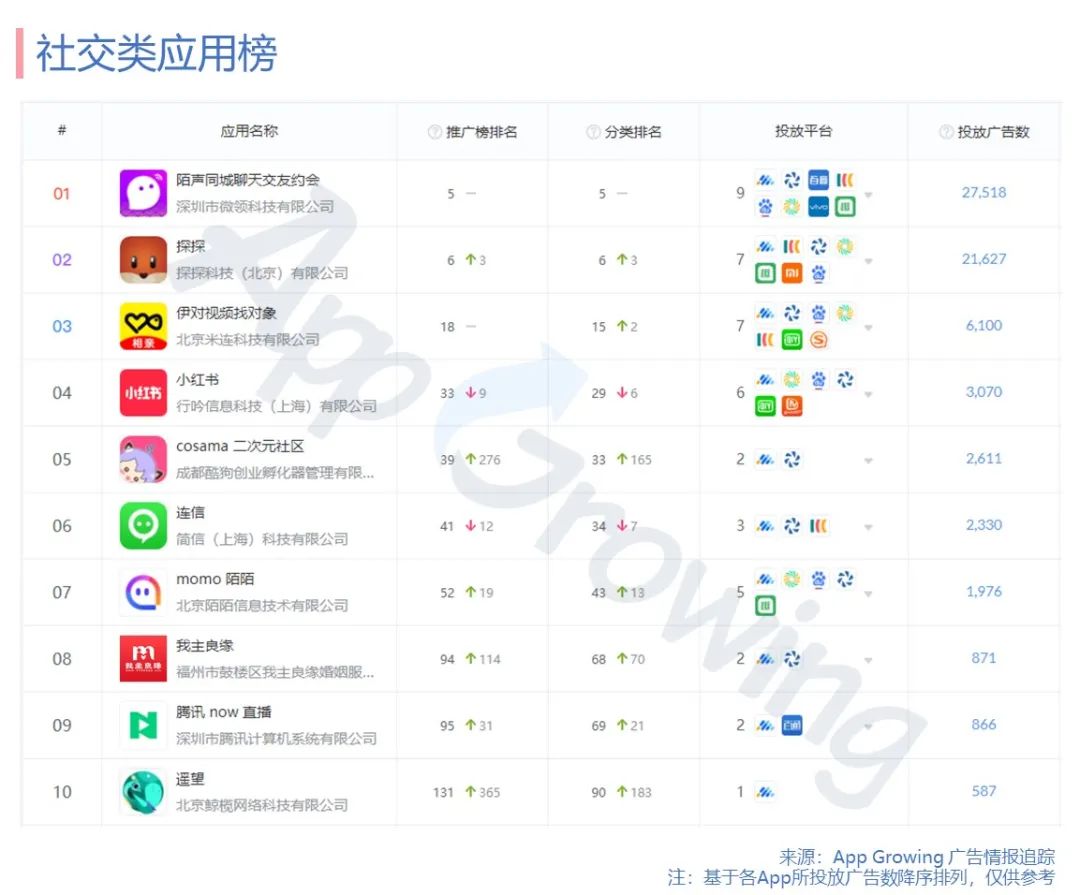Open the 遥望 teal whale icon
This screenshot has width=1080, height=895.
coord(143,792)
